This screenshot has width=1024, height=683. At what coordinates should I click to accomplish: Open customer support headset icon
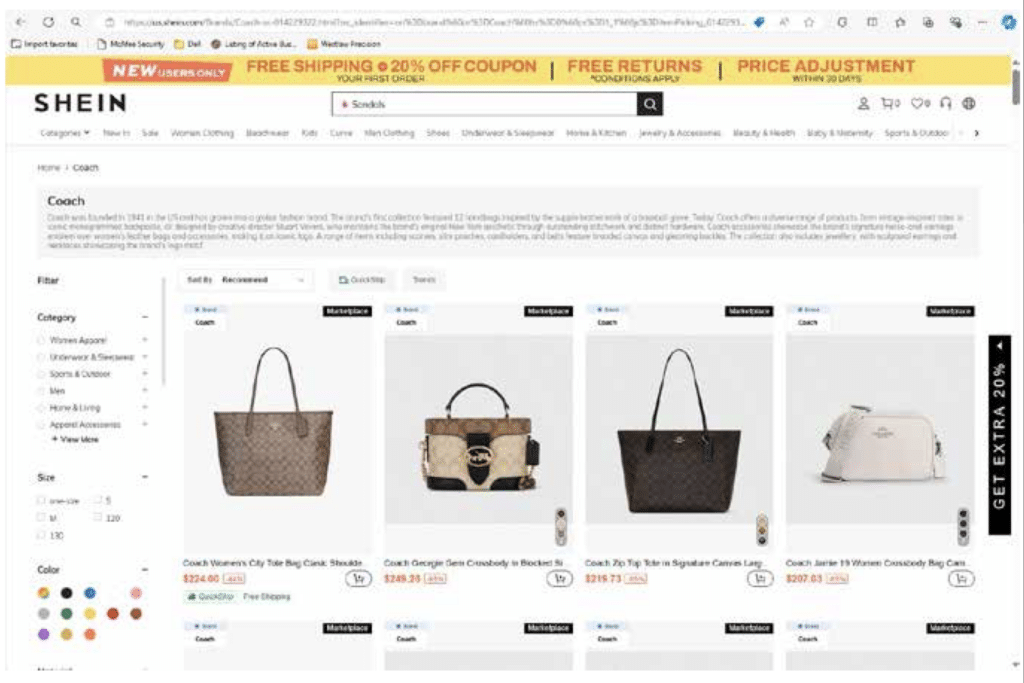tap(945, 103)
